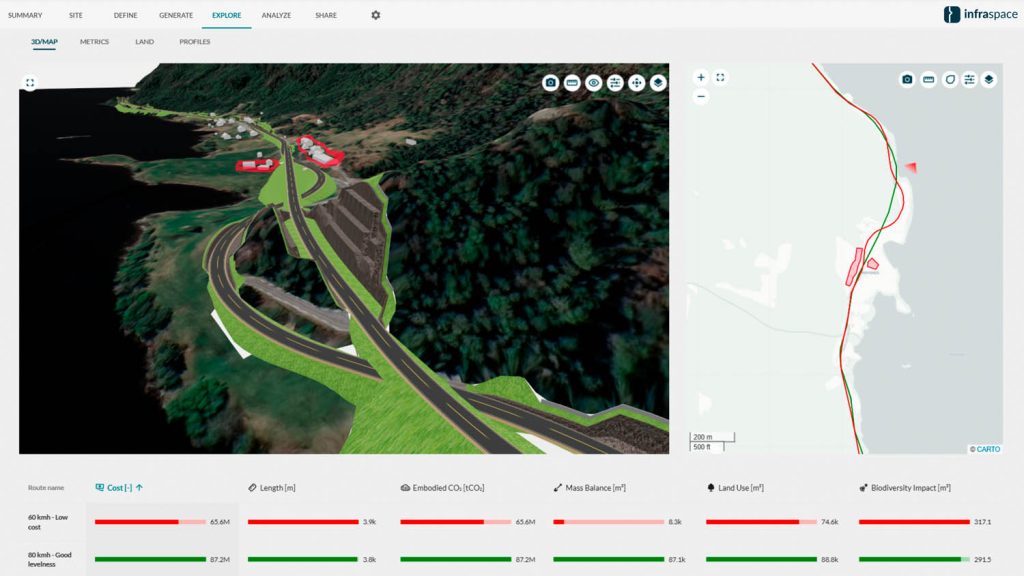Click the camera capture icon on the map panel
The width and height of the screenshot is (1024, 576).
click(x=906, y=79)
